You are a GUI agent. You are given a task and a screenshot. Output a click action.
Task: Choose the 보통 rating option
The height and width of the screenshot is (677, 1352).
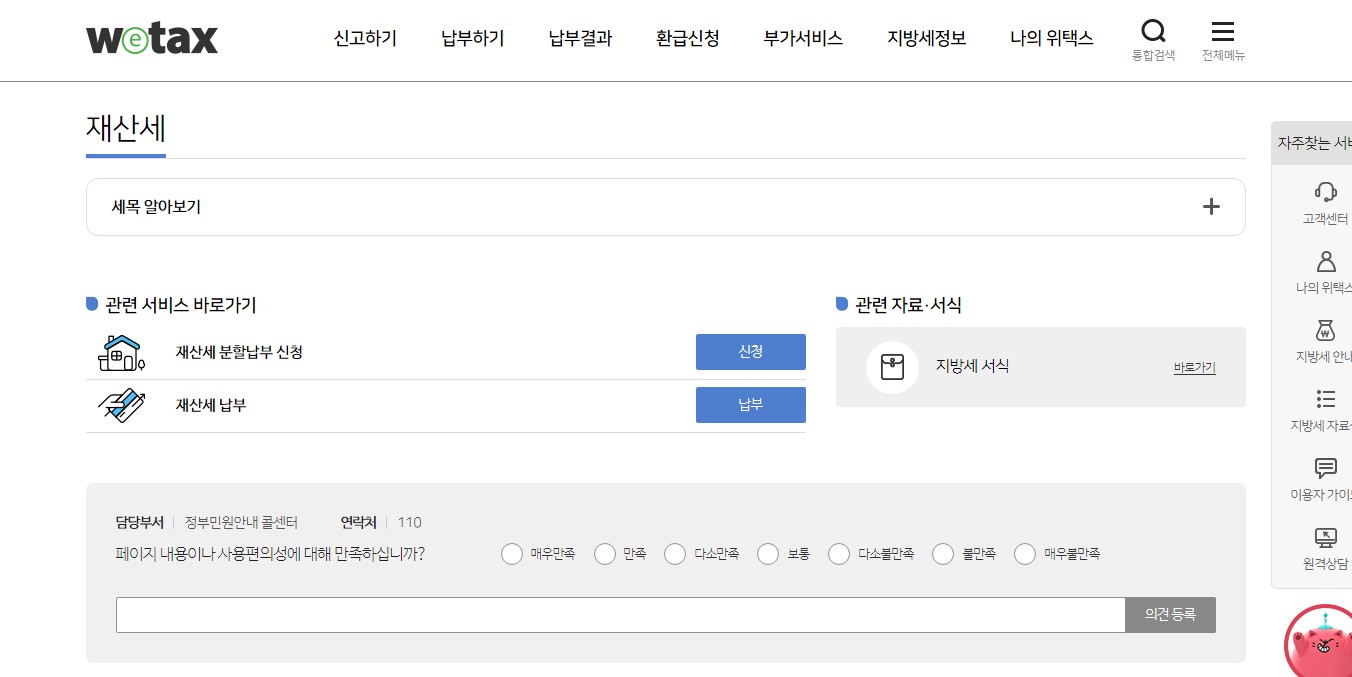coord(768,553)
